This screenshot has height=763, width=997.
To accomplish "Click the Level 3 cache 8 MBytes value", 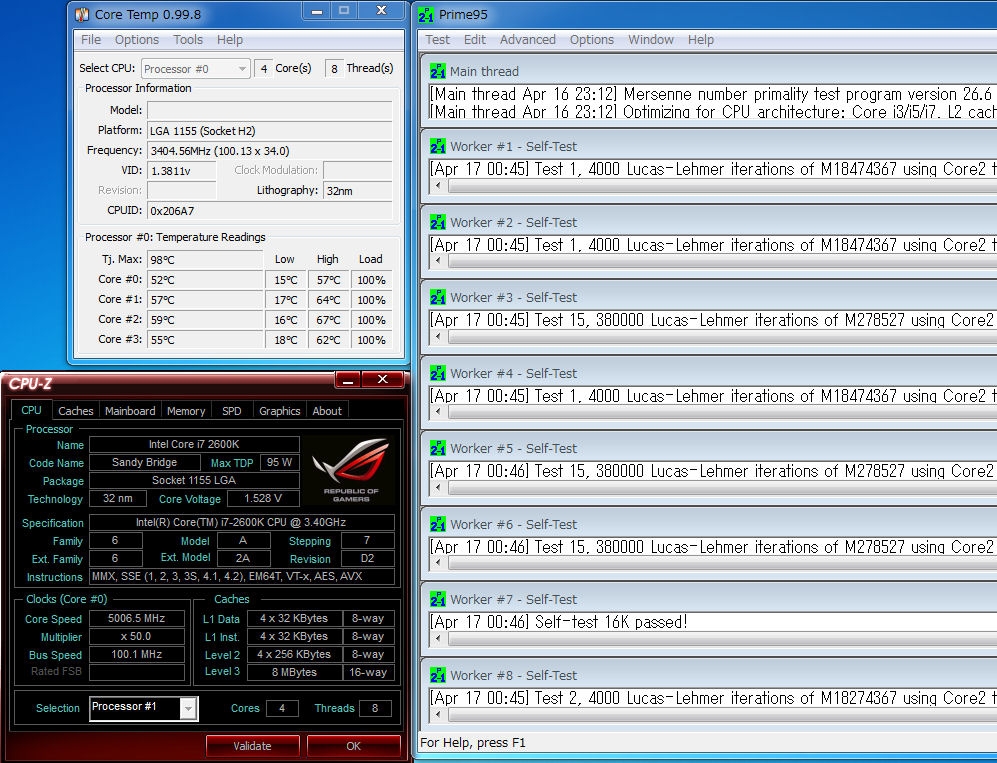I will [x=294, y=672].
